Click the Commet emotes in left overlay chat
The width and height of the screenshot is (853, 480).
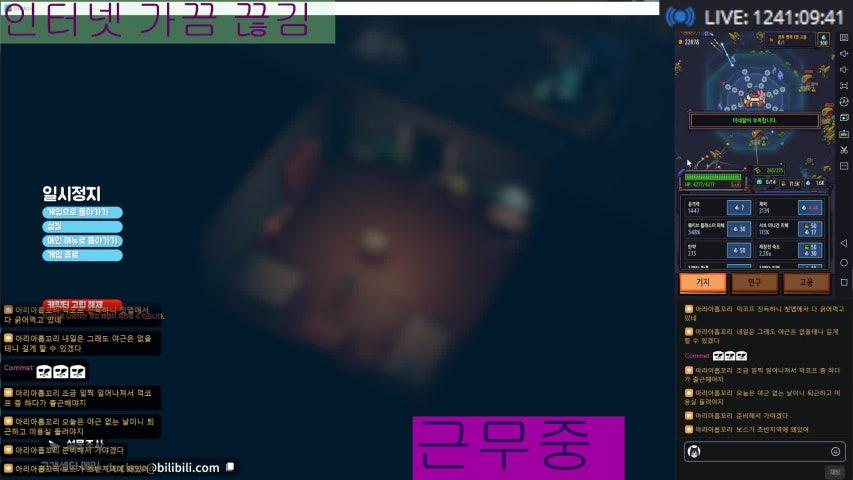(61, 372)
